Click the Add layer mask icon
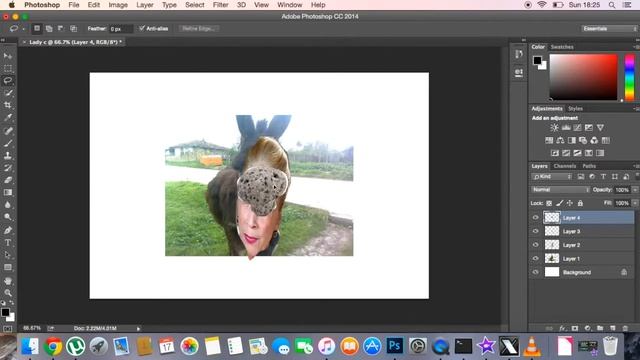Image resolution: width=640 pixels, height=360 pixels. tap(575, 328)
